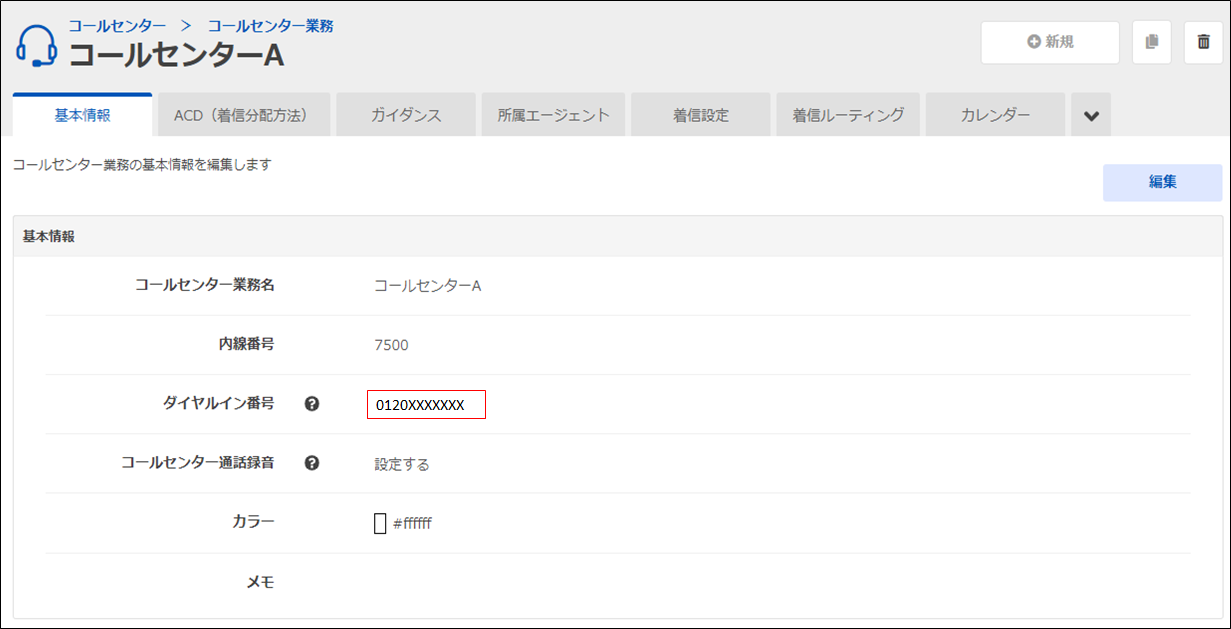Viewport: 1231px width, 629px height.
Task: Click the white #ffffff color swatch
Action: (x=380, y=523)
